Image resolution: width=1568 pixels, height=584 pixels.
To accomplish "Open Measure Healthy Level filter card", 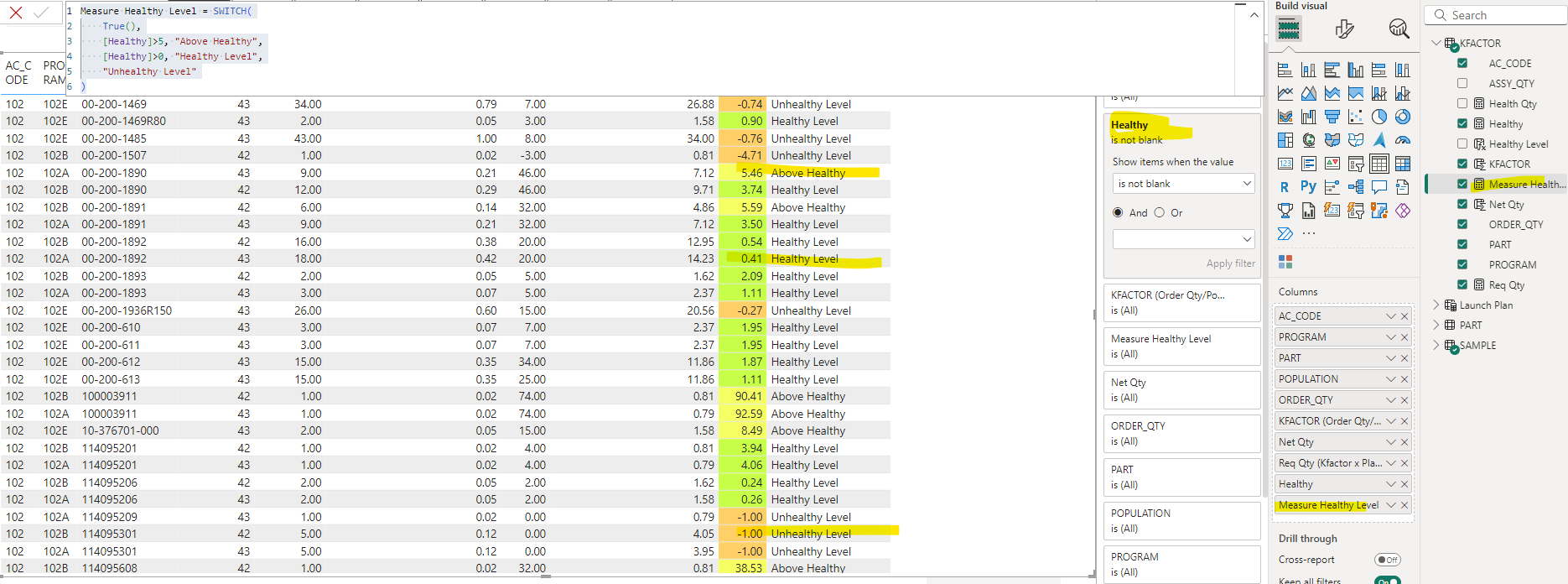I will pos(1182,346).
